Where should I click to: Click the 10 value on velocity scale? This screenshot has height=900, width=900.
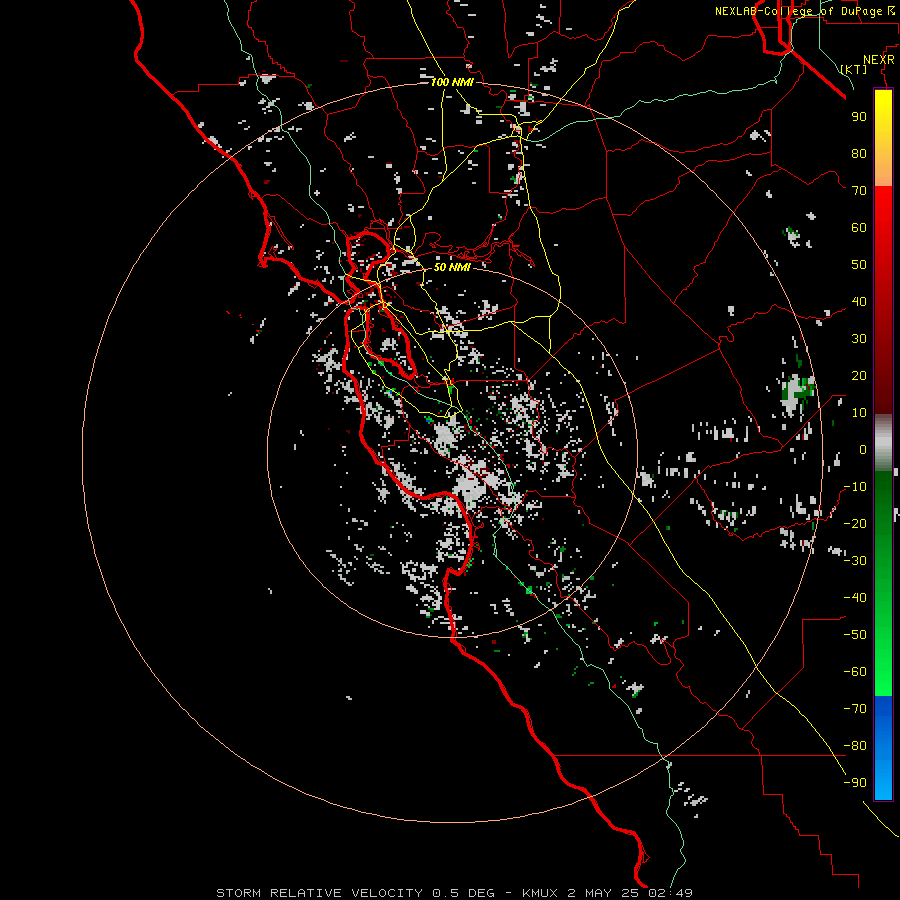tap(859, 413)
